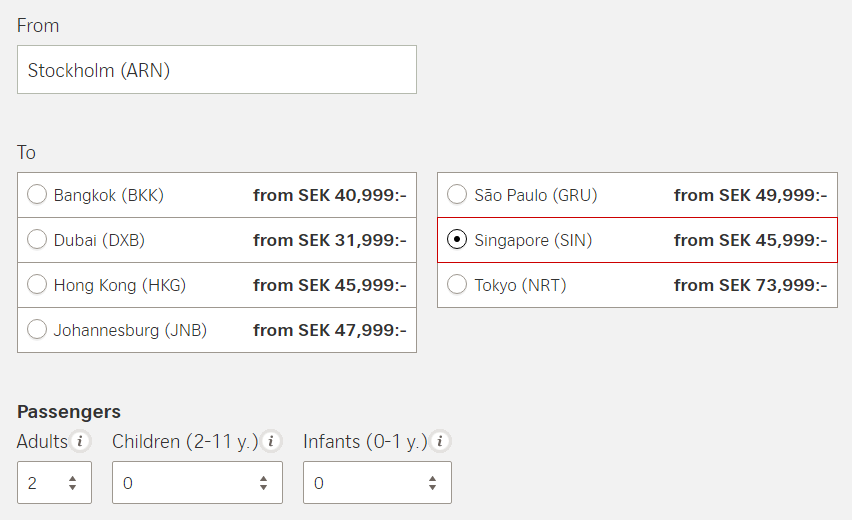
Task: Open the Adults count dropdown
Action: click(x=54, y=483)
